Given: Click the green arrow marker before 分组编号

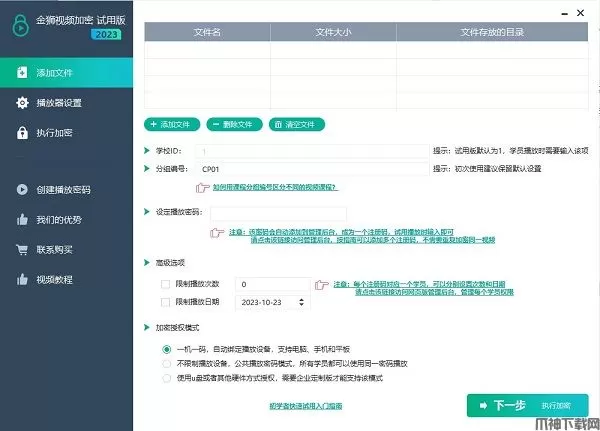Looking at the screenshot, I should [x=147, y=168].
